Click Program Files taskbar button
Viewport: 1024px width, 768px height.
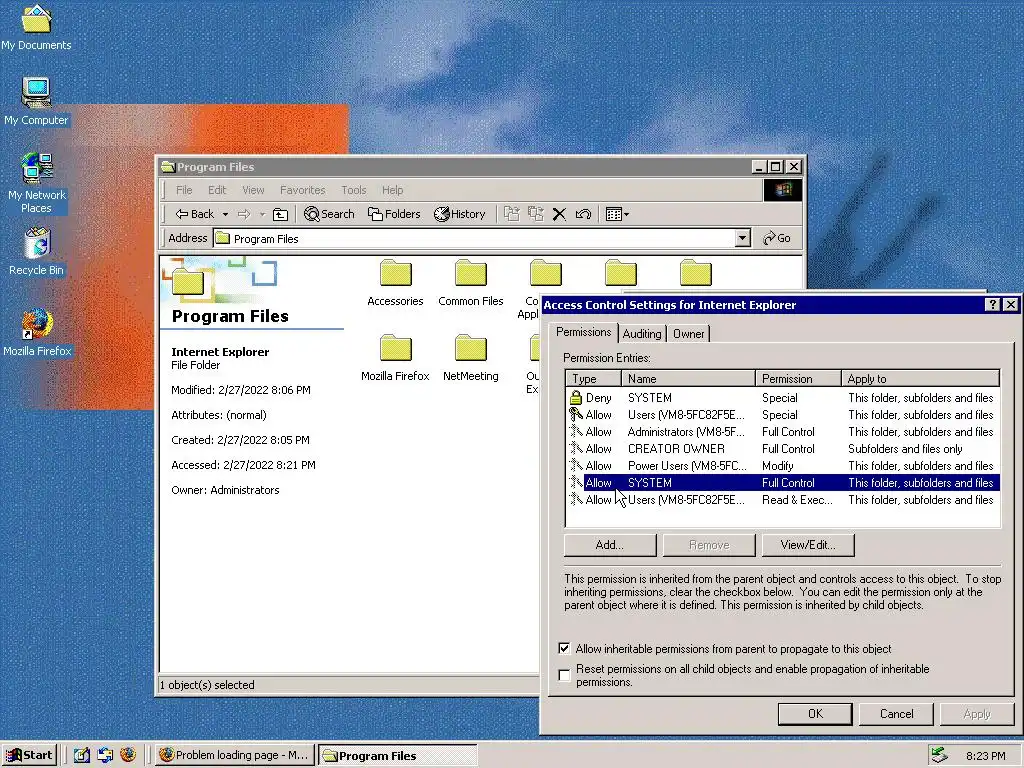398,755
